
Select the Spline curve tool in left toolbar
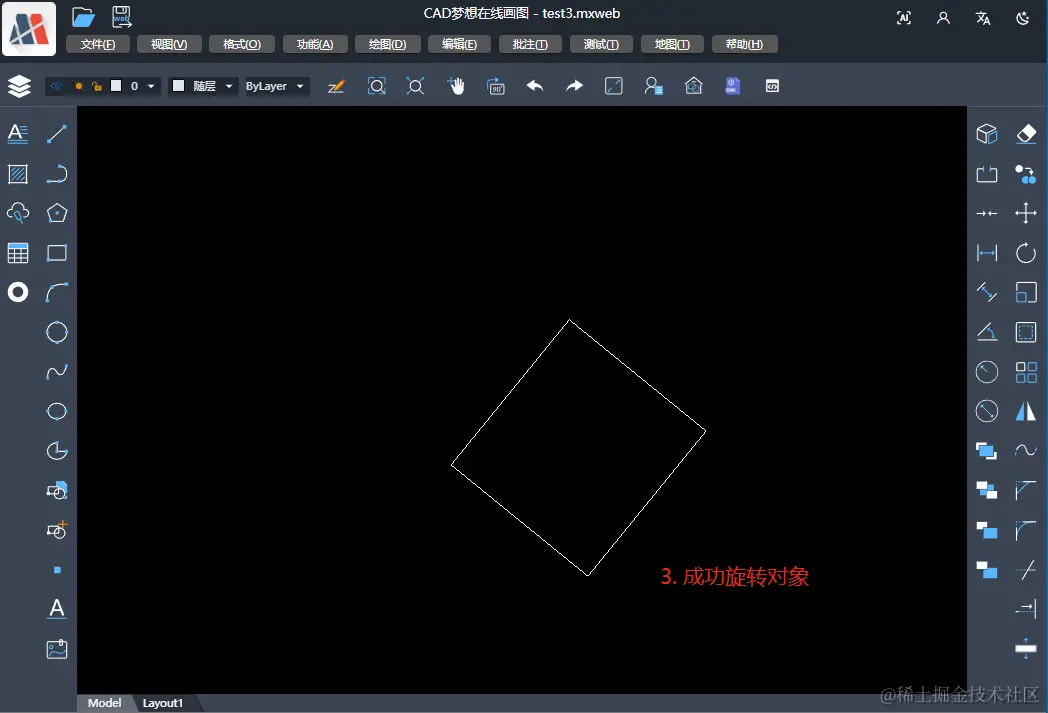(57, 372)
